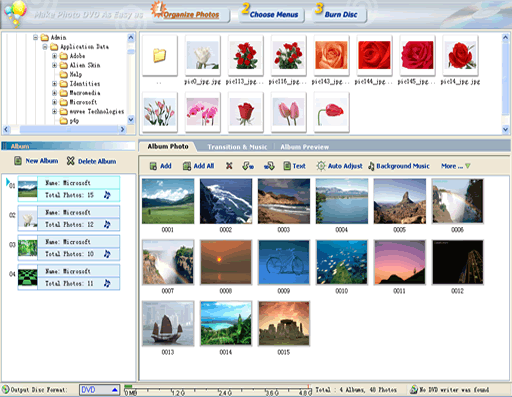Screen dimensions: 512x397
Task: Click the Add photo icon
Action: pos(153,166)
